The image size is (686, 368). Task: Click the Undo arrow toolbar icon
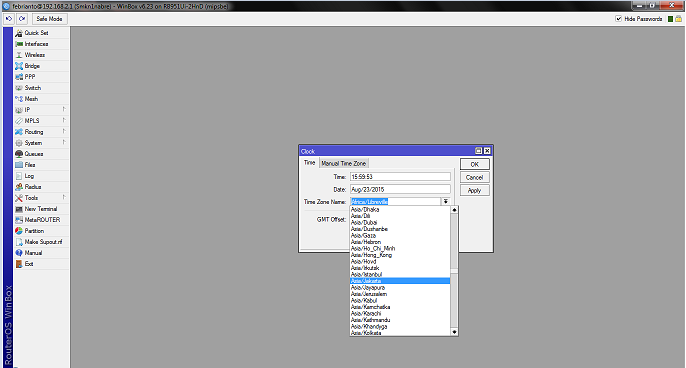click(x=9, y=19)
